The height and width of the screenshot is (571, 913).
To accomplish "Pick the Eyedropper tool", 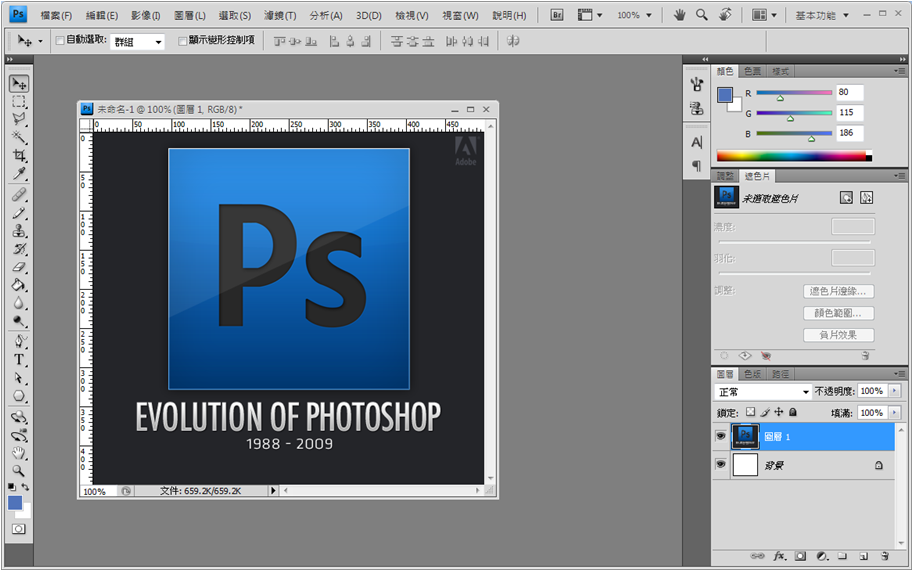I will tap(19, 174).
